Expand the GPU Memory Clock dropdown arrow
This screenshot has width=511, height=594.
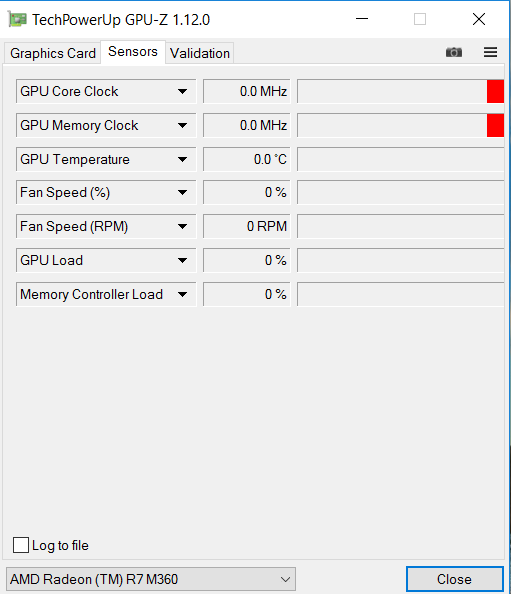click(182, 125)
